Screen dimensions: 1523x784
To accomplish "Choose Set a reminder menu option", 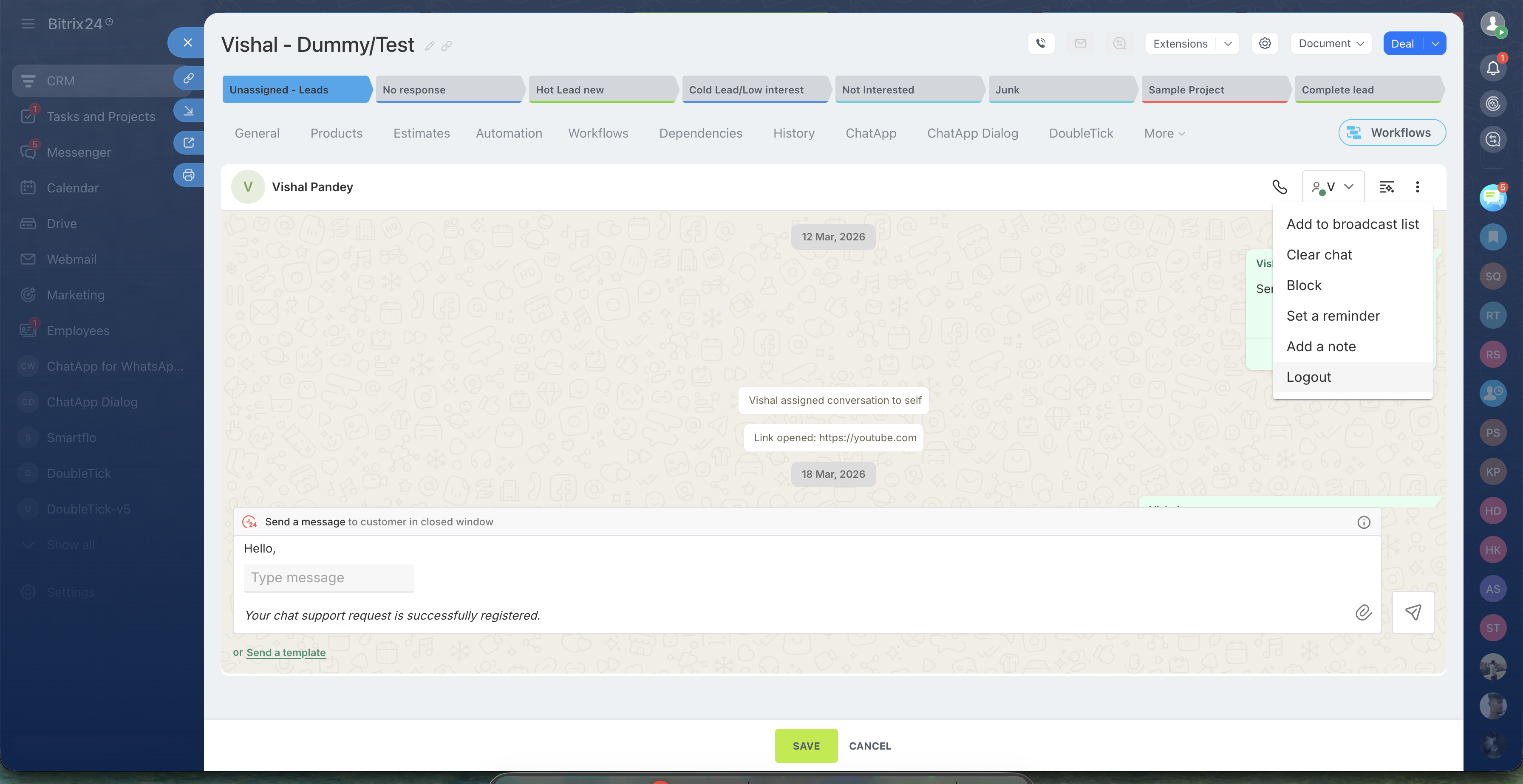I will tap(1333, 316).
